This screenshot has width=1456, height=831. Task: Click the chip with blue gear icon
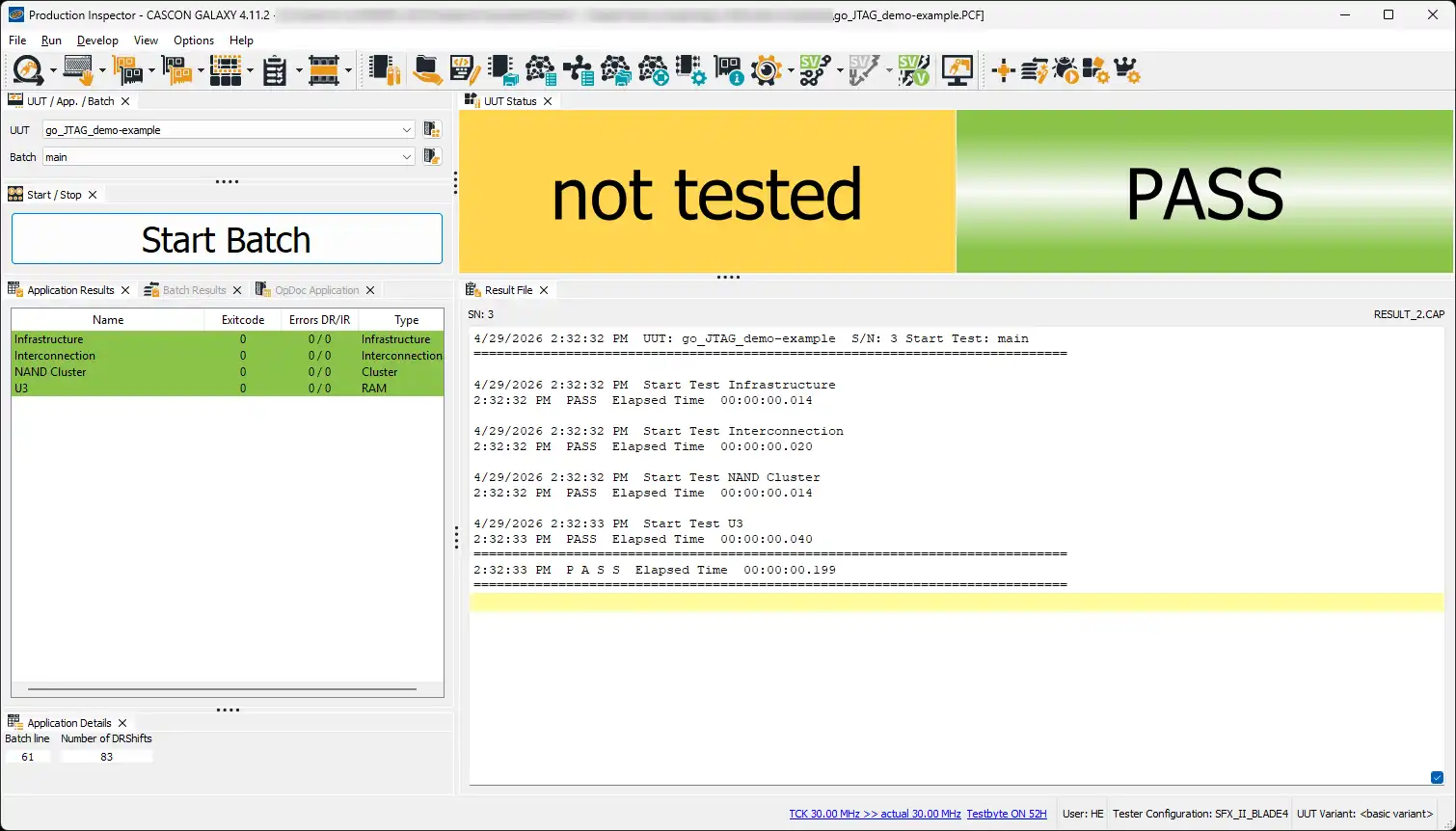691,70
